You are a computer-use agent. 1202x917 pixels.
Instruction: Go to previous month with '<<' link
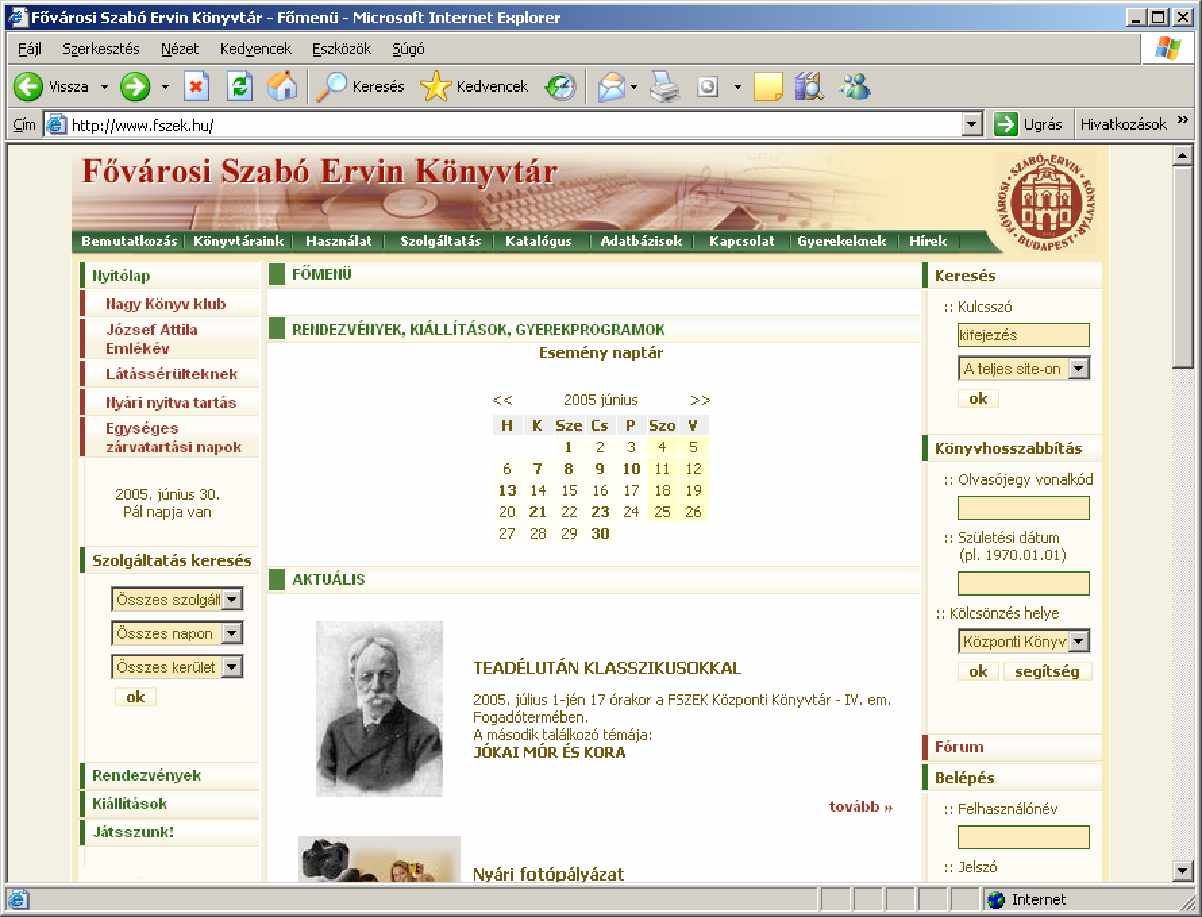click(503, 400)
